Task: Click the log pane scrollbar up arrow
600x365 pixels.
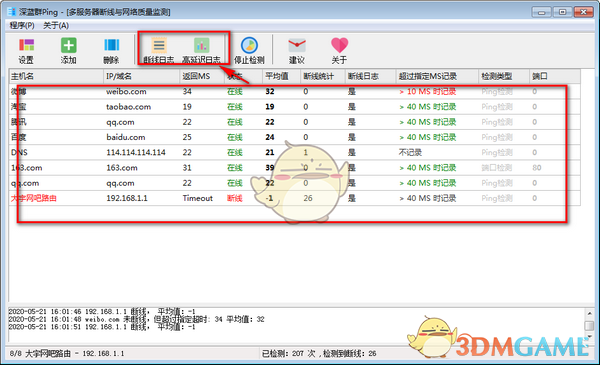Action: click(x=589, y=314)
